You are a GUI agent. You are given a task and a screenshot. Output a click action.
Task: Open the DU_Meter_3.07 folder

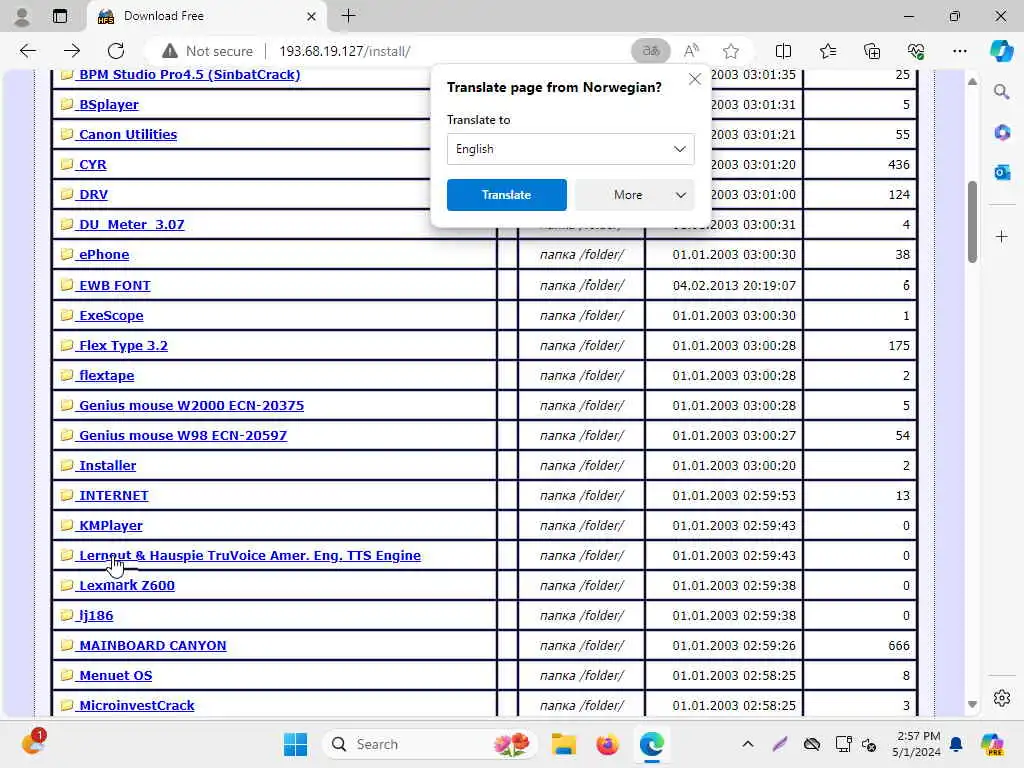131,225
